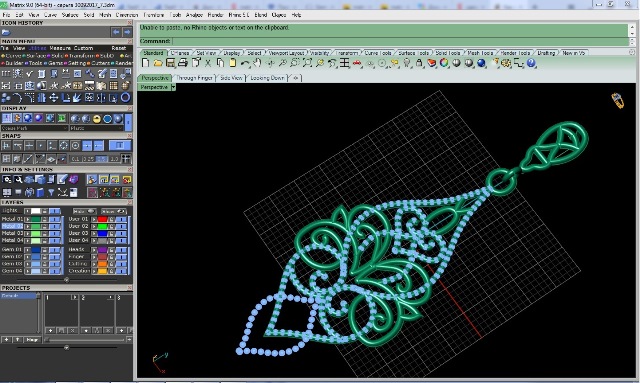Select the 0.25 snap distance option
640x383 pixels.
pyautogui.click(x=88, y=159)
